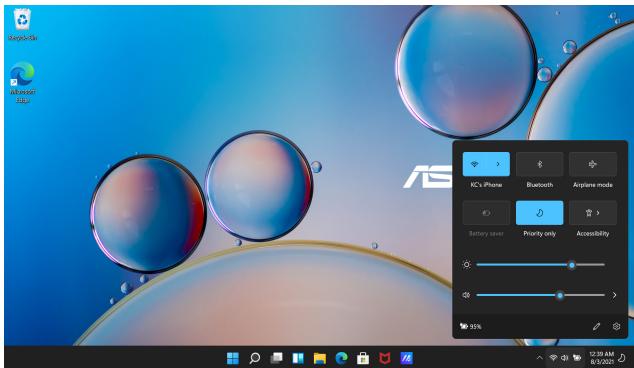
Task: Enable Airplane mode tile
Action: click(x=593, y=164)
